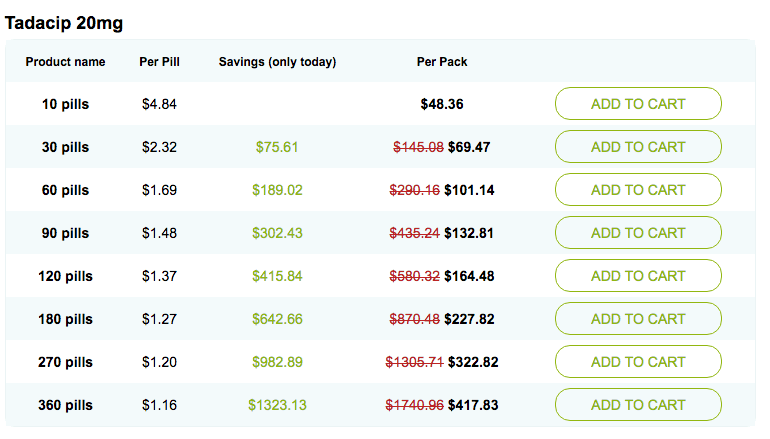
Task: Click the 360 pills product label
Action: pyautogui.click(x=65, y=405)
